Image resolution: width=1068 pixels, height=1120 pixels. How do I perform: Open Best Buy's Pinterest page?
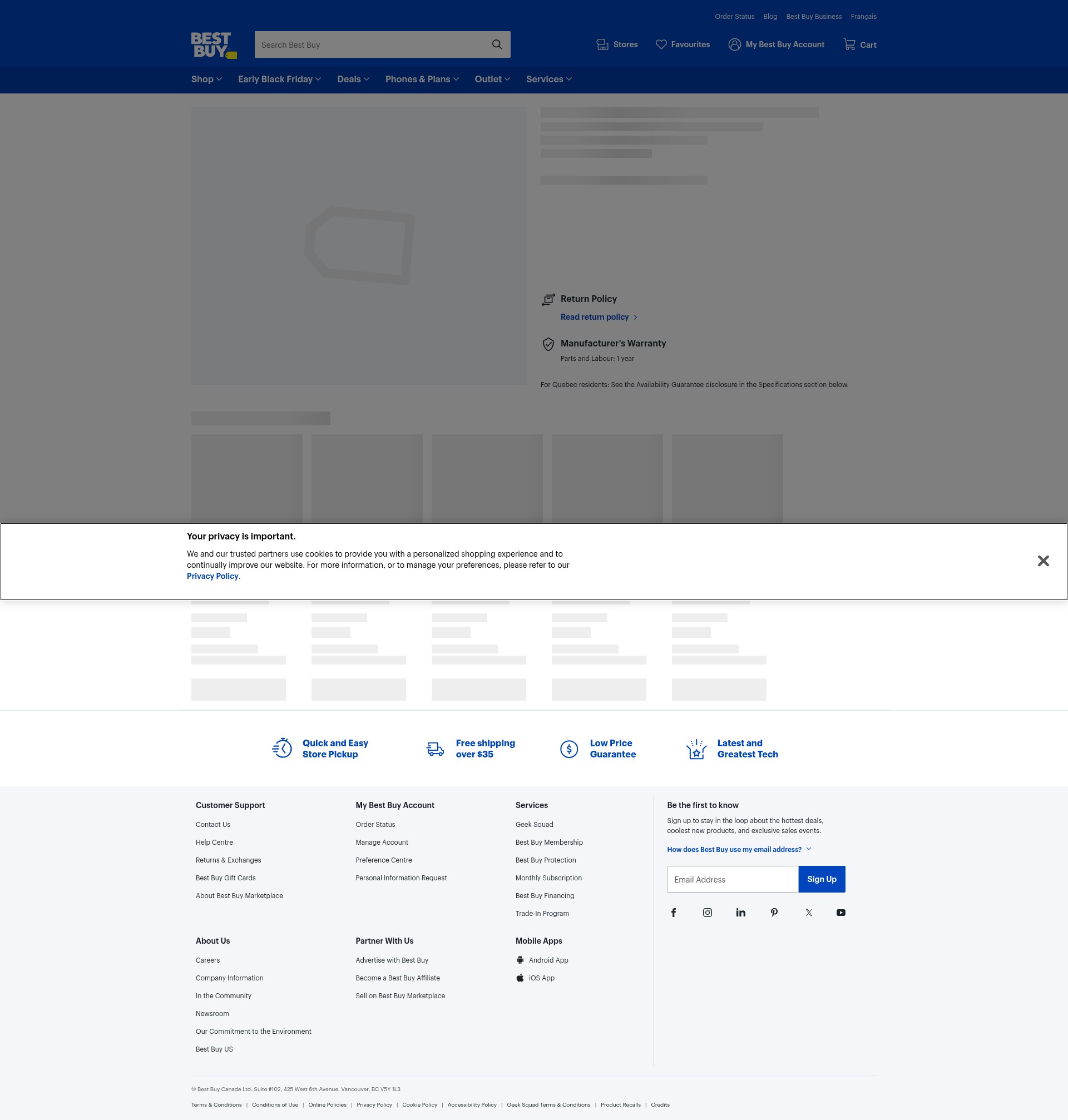click(x=774, y=913)
